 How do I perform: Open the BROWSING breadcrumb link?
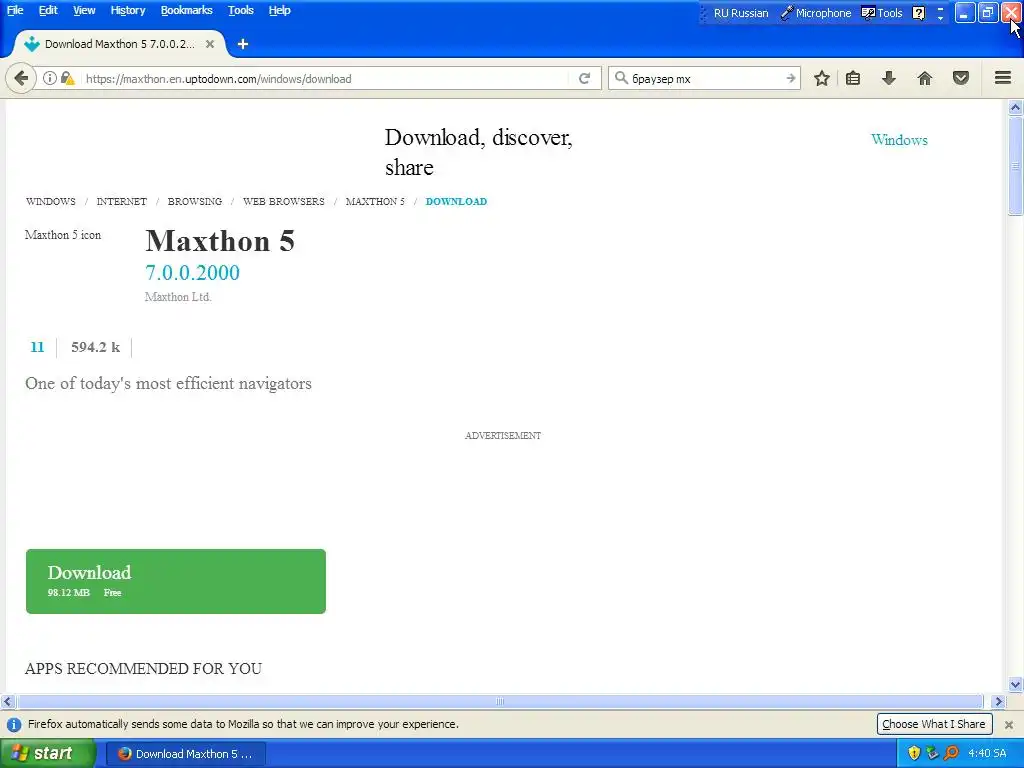pos(195,201)
